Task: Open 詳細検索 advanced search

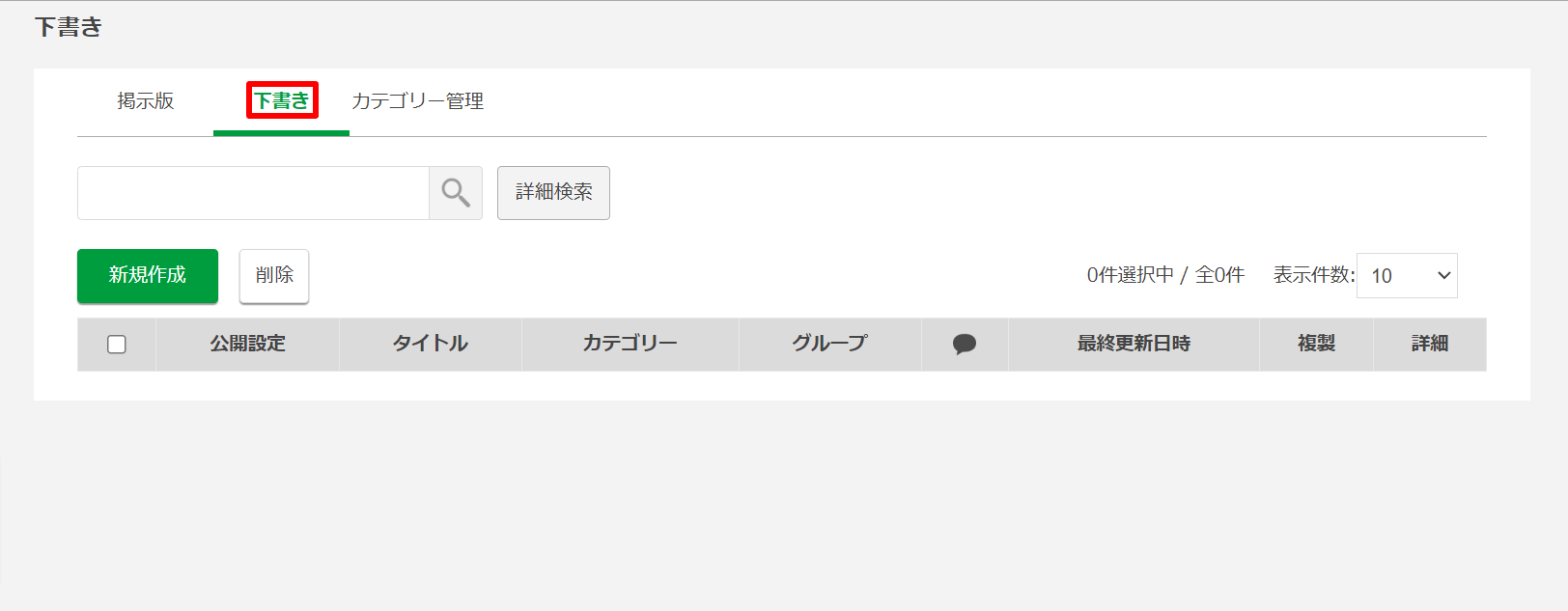Action: click(553, 193)
